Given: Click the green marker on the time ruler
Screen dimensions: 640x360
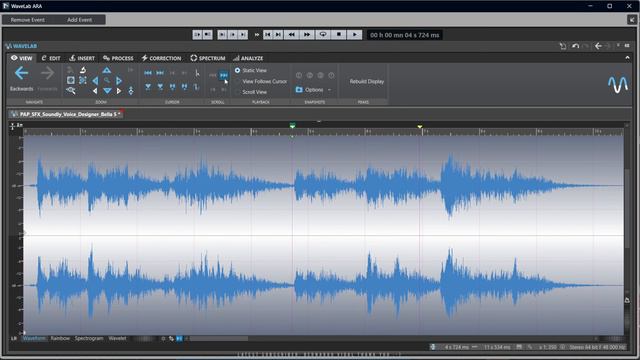Looking at the screenshot, I should (292, 126).
